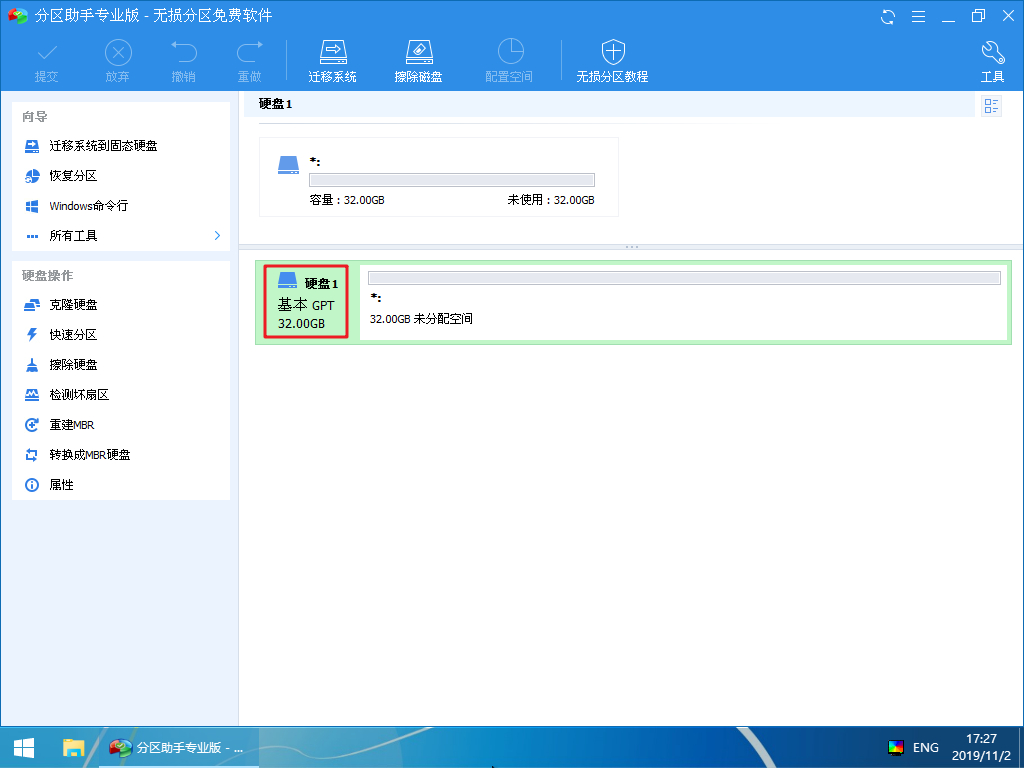Click 重建MBR option
This screenshot has width=1024, height=768.
coord(71,425)
